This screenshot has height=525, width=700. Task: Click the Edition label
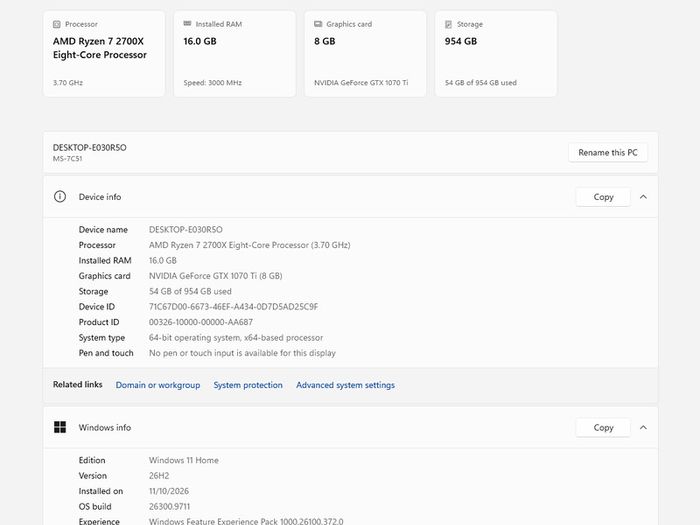tap(92, 460)
